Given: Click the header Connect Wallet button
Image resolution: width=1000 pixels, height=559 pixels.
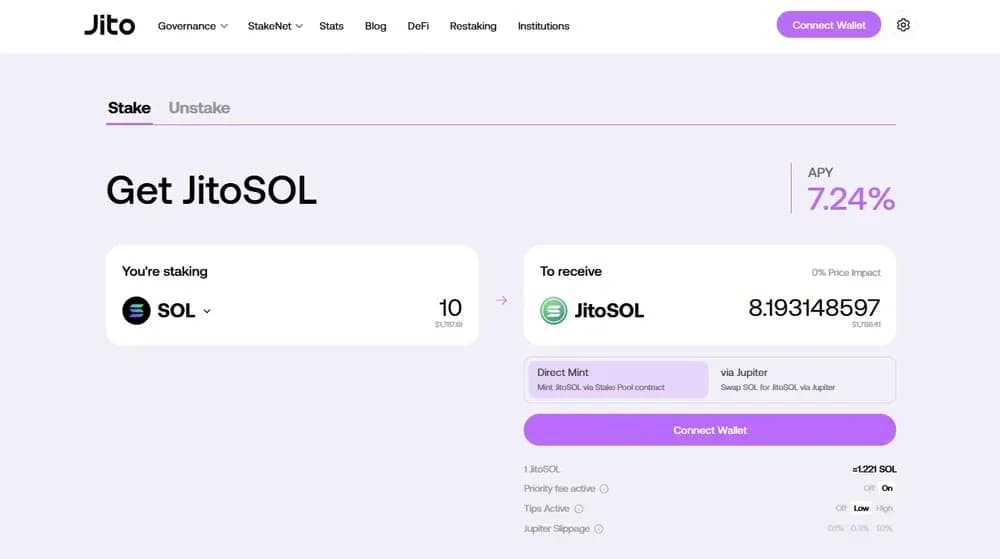Looking at the screenshot, I should [x=828, y=25].
